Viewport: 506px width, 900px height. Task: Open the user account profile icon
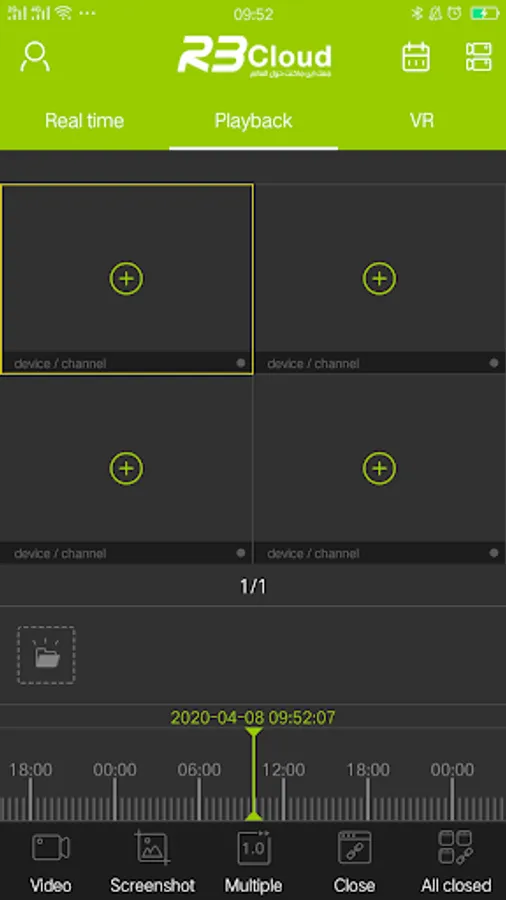35,57
